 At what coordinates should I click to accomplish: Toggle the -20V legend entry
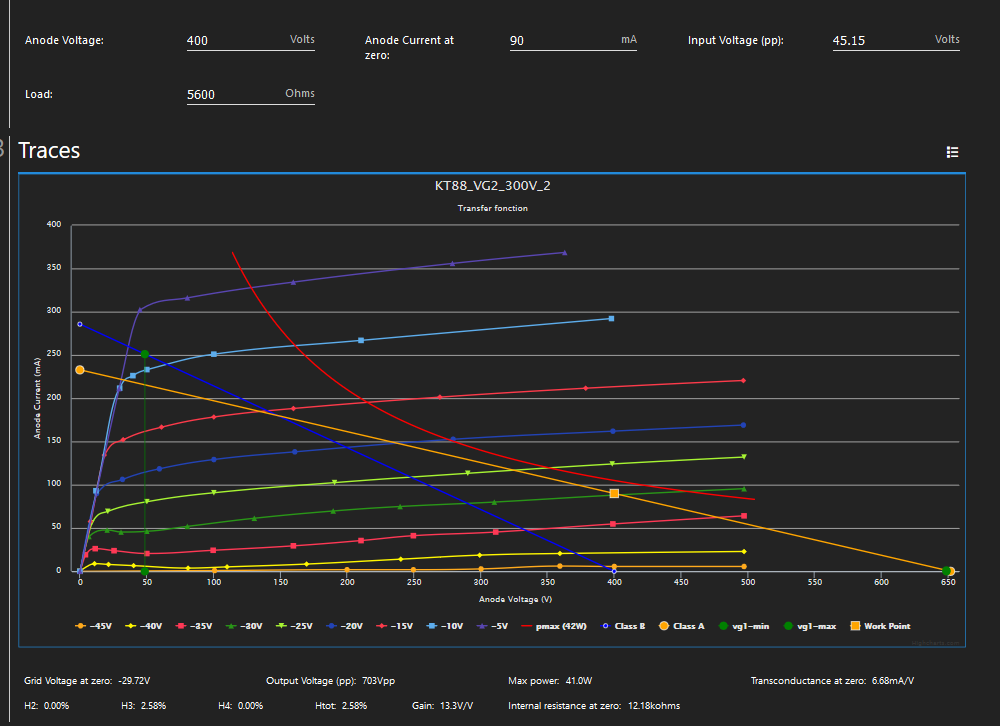point(347,626)
